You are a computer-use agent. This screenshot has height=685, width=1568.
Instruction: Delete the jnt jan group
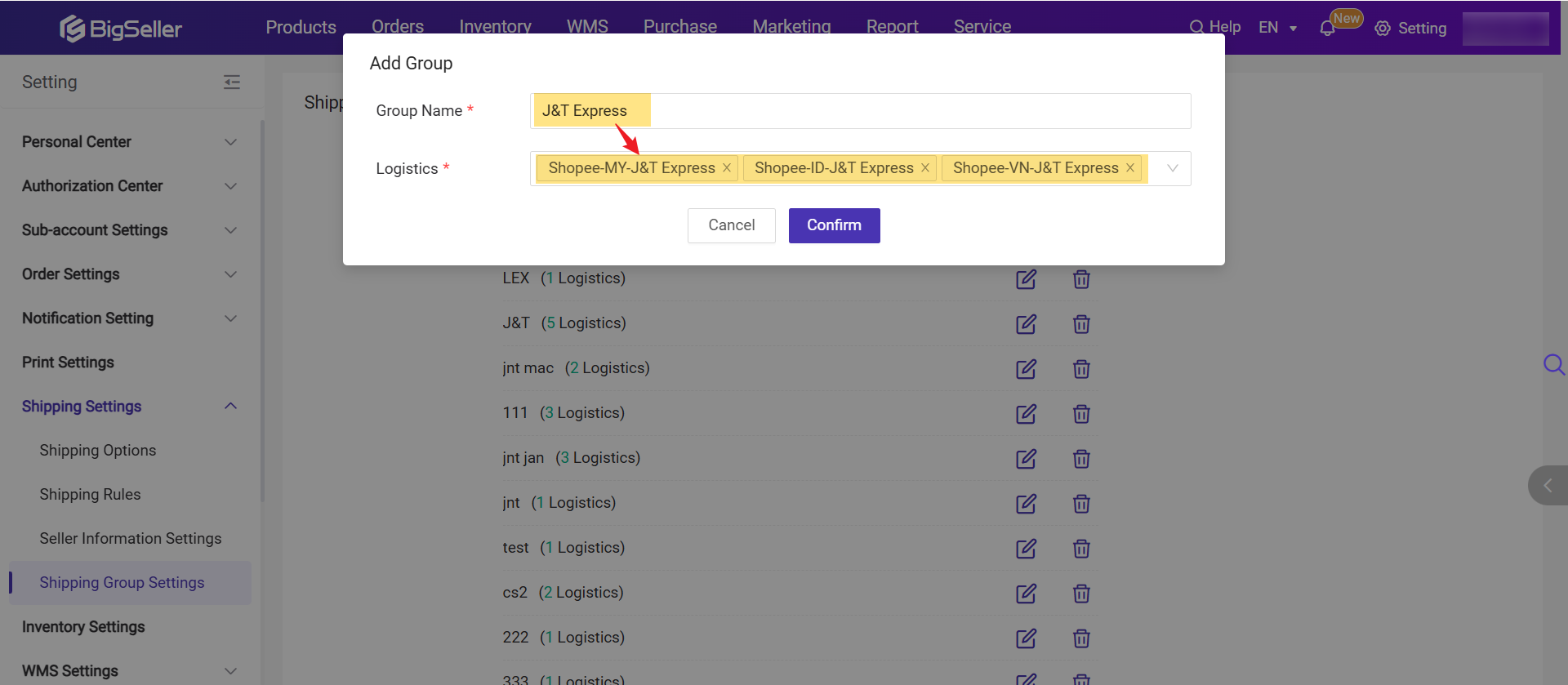(1081, 459)
